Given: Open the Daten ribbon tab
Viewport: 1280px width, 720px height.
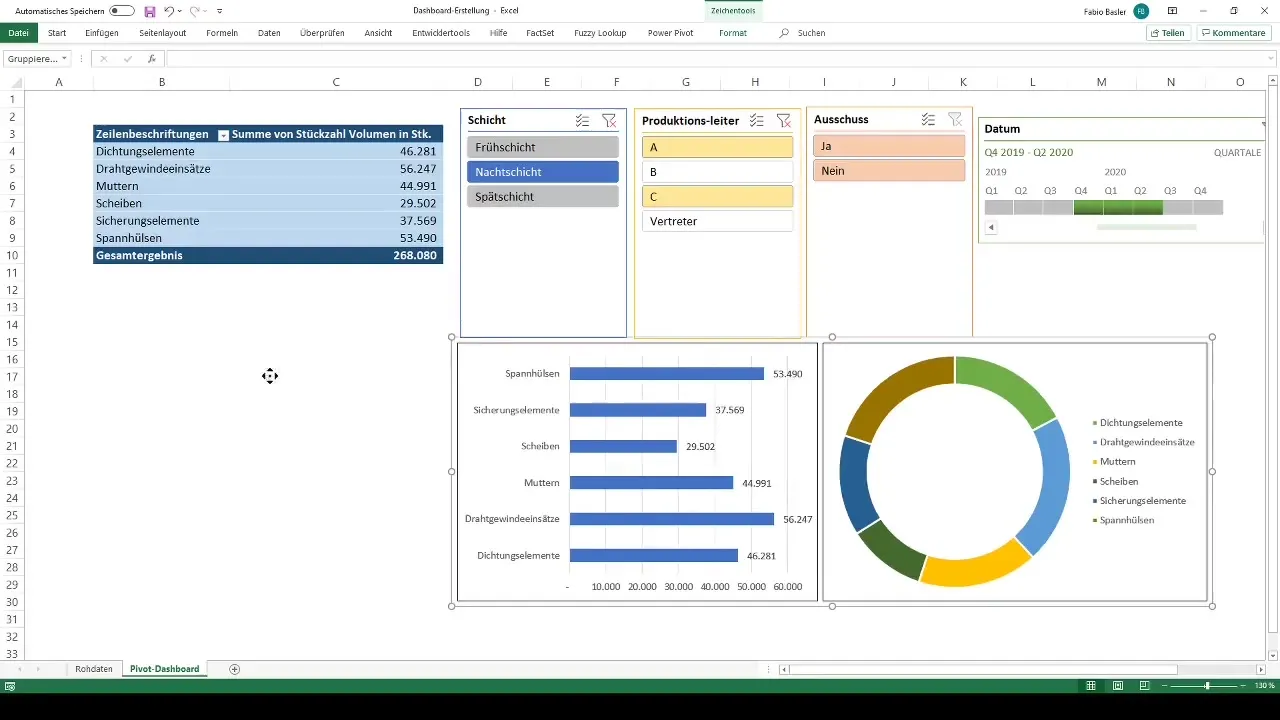Looking at the screenshot, I should [269, 33].
